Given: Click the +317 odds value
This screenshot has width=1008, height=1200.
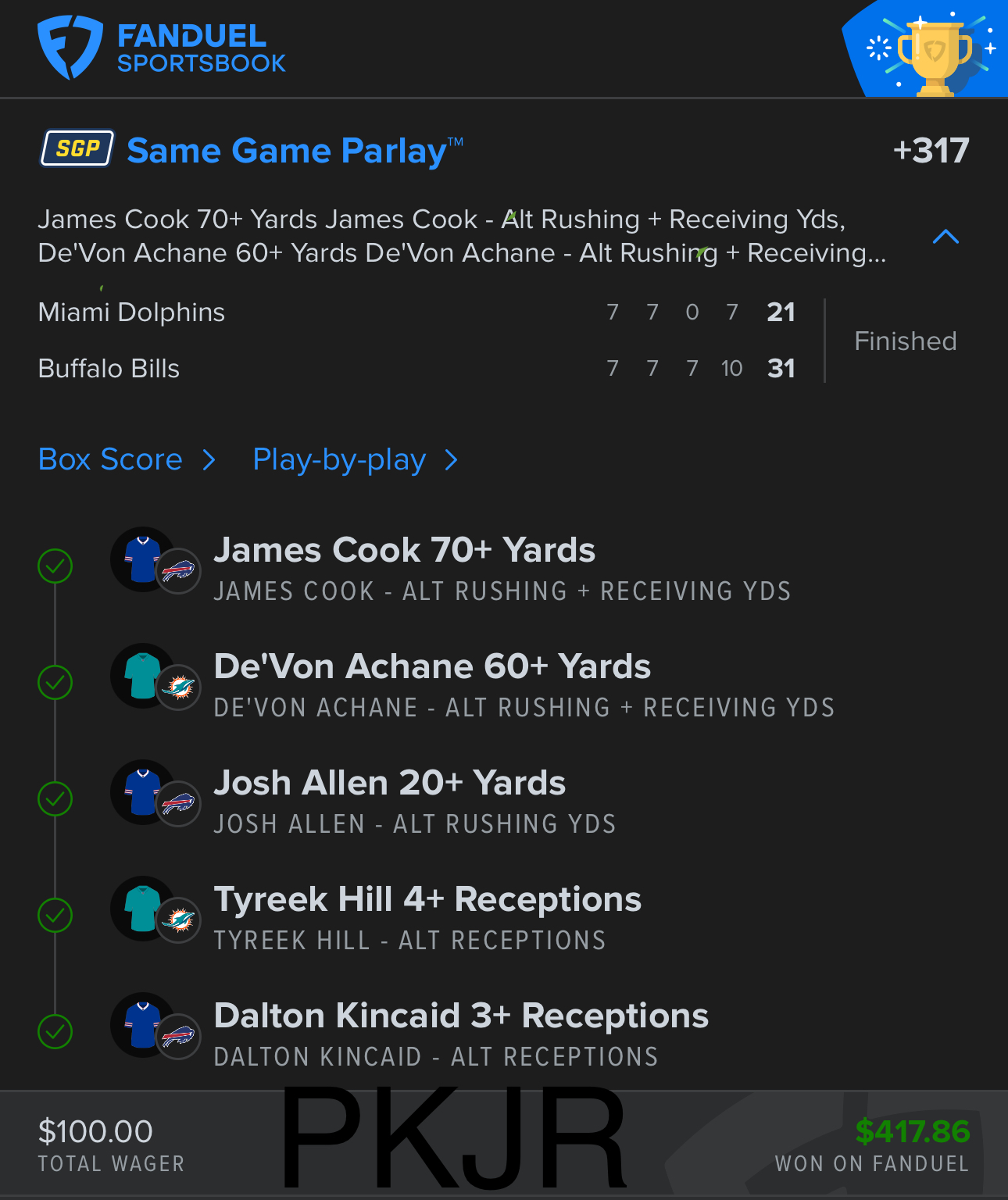Looking at the screenshot, I should (931, 151).
